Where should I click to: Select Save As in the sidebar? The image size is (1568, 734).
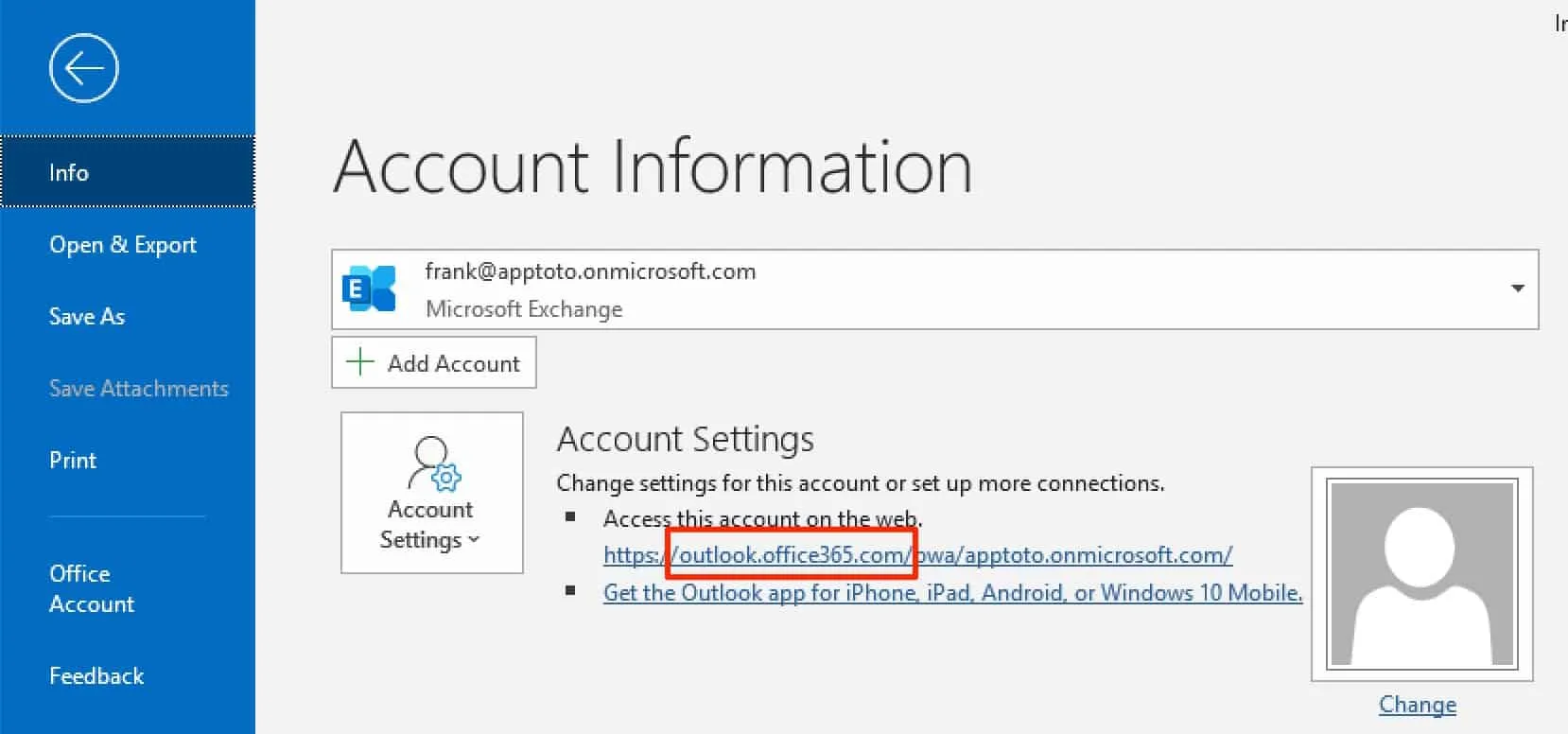pos(86,316)
